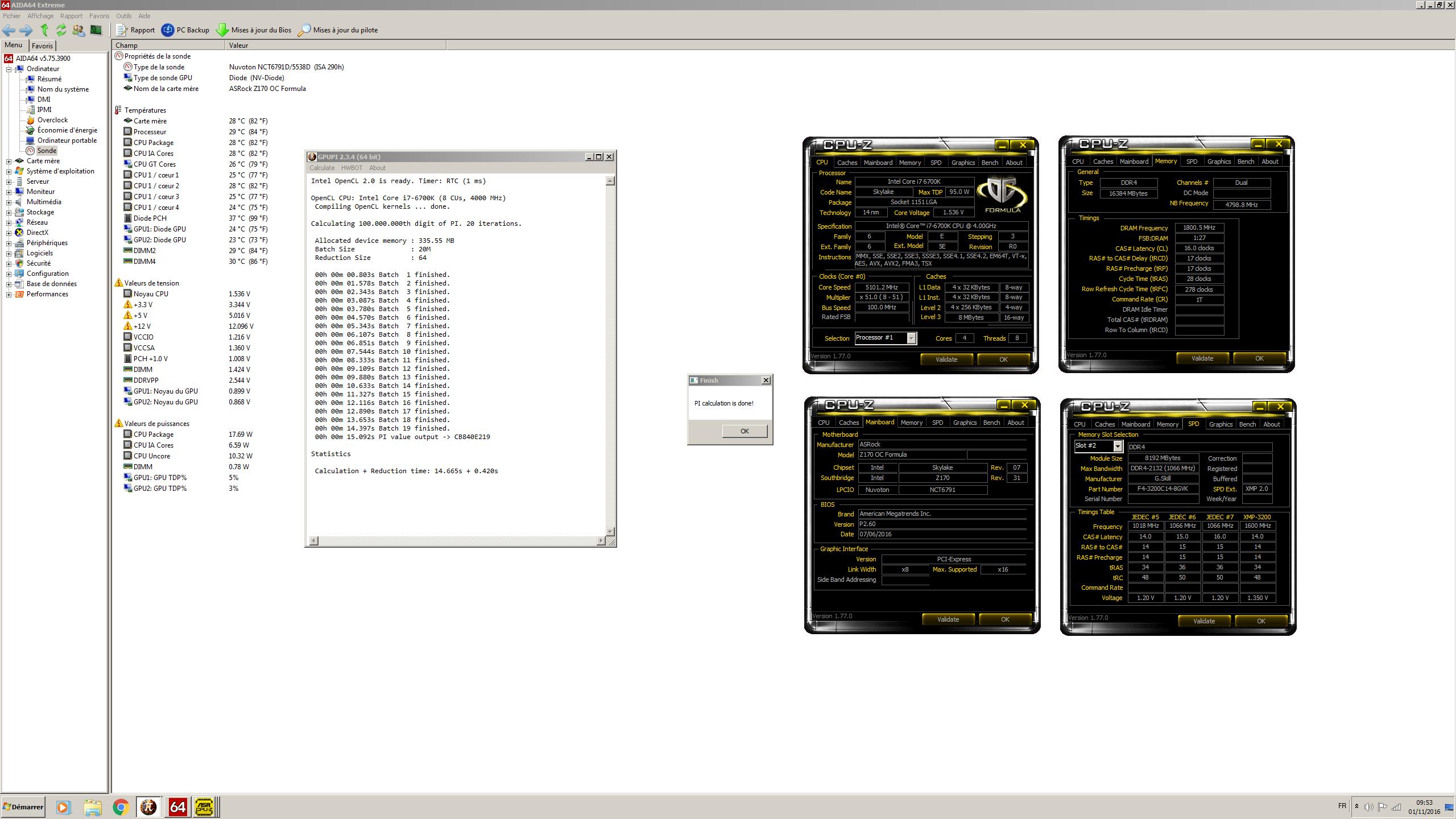Open the file explorer taskbar icon
Viewport: 1456px width, 819px height.
point(92,806)
